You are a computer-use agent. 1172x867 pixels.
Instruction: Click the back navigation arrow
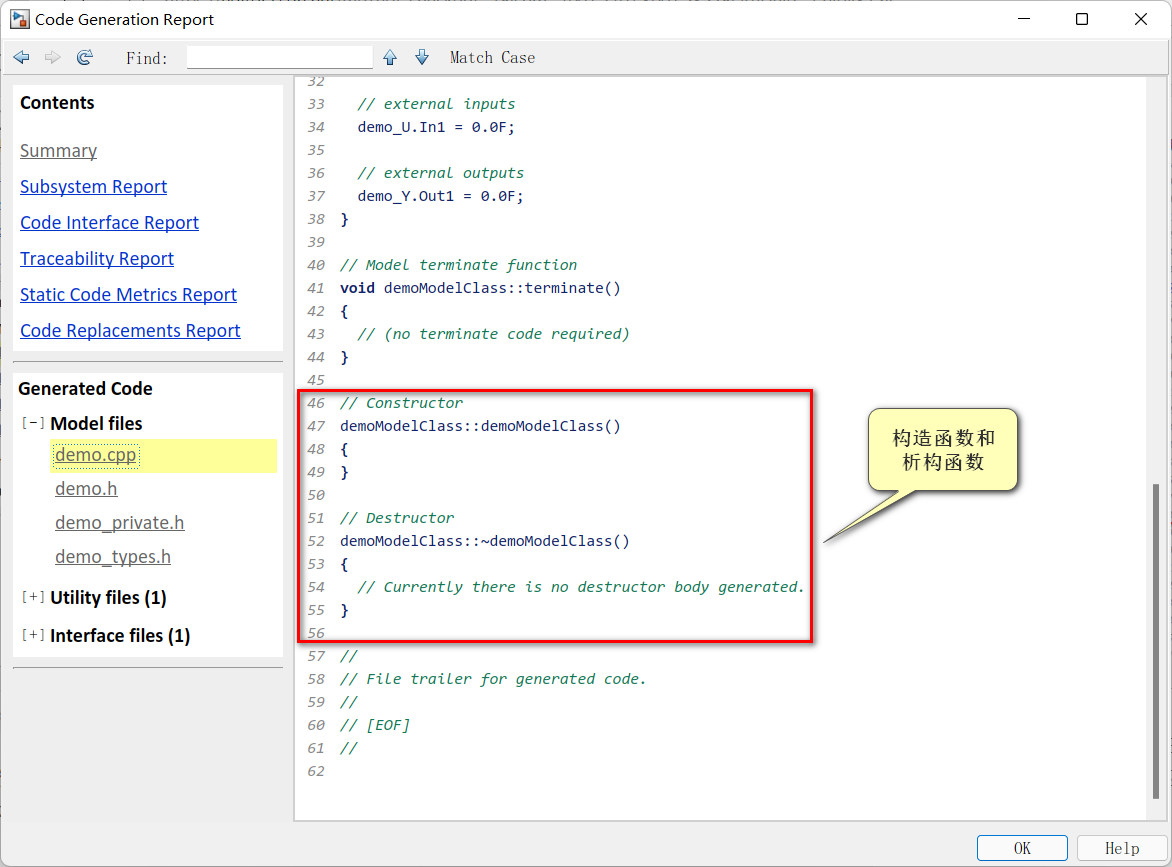[x=22, y=58]
